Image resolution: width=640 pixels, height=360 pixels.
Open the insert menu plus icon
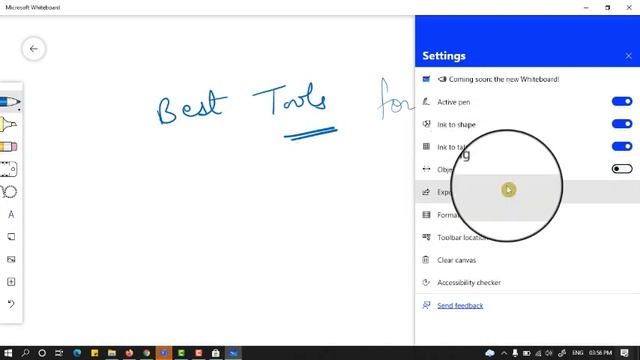pos(11,282)
